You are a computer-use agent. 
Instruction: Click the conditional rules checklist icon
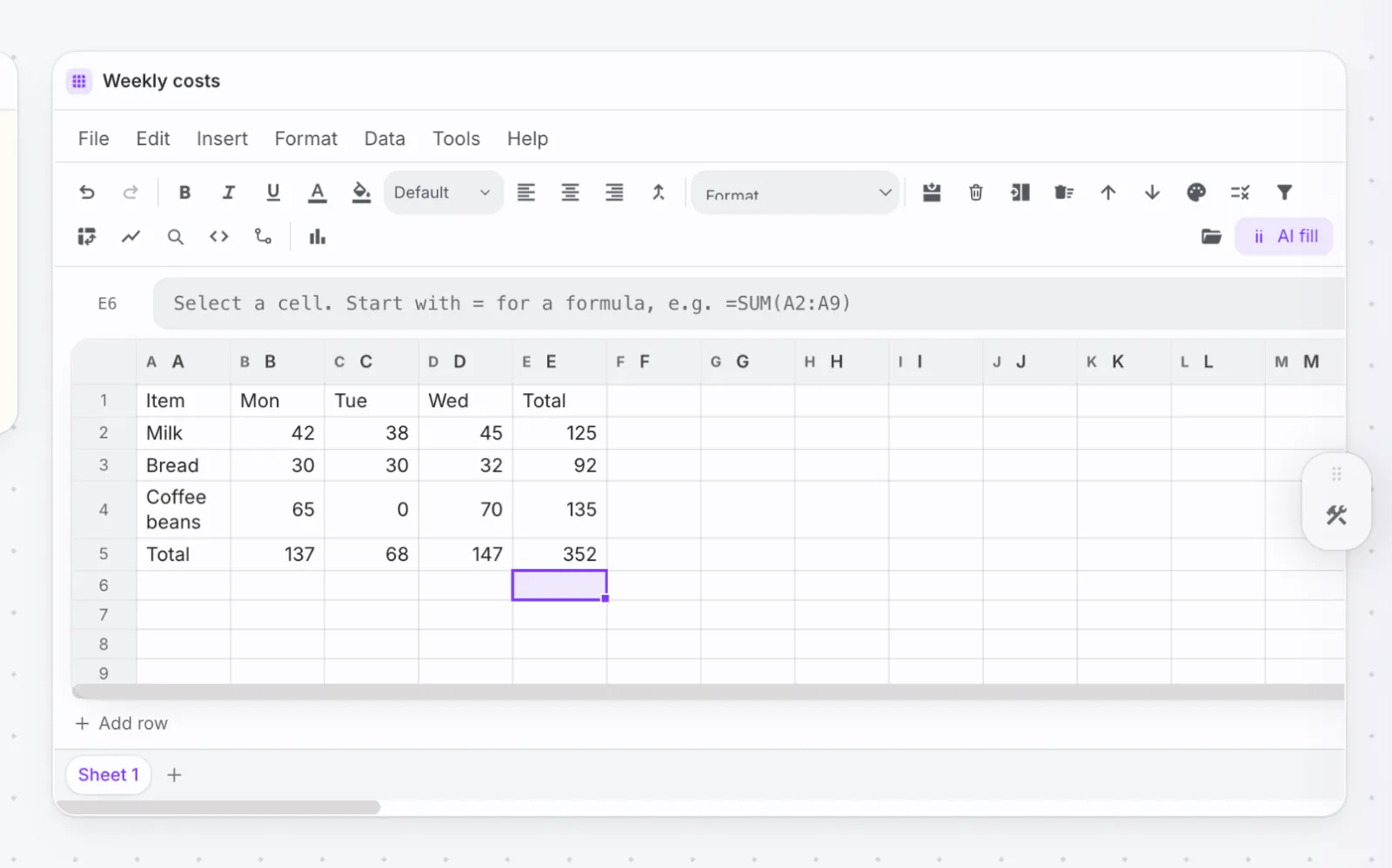[1241, 192]
